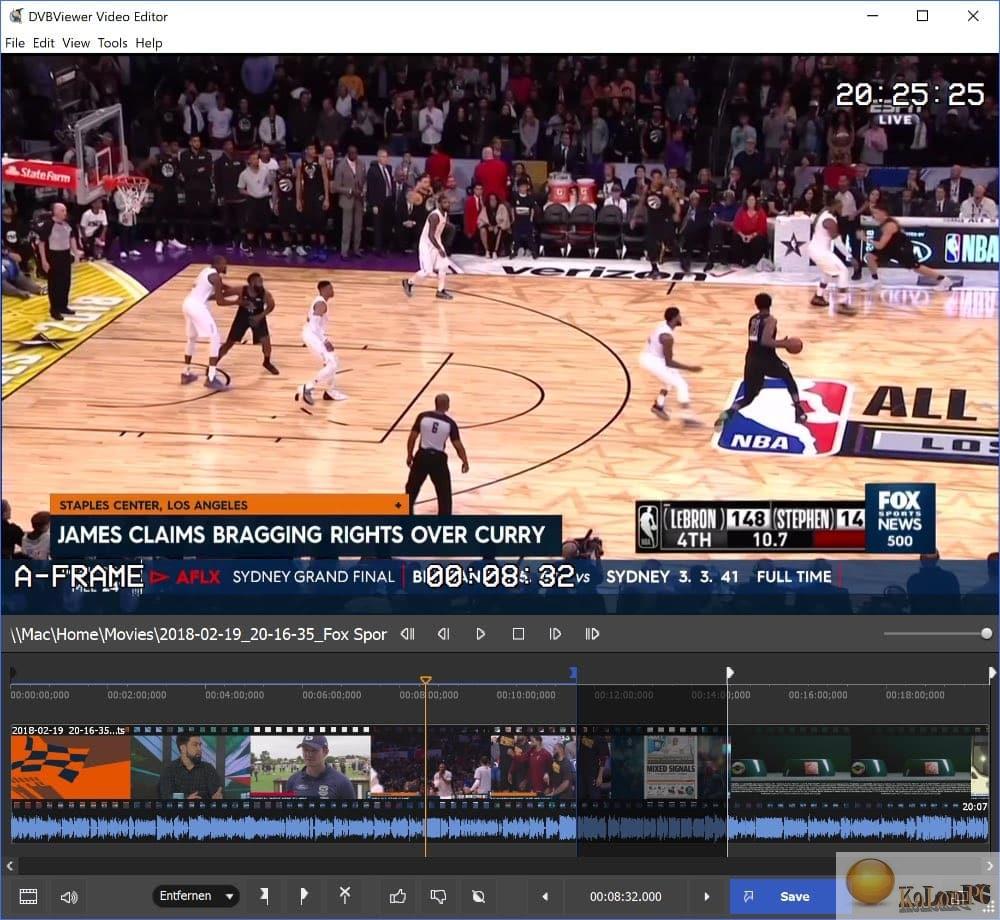Click the delete marker icon
The image size is (1000, 920).
point(344,896)
